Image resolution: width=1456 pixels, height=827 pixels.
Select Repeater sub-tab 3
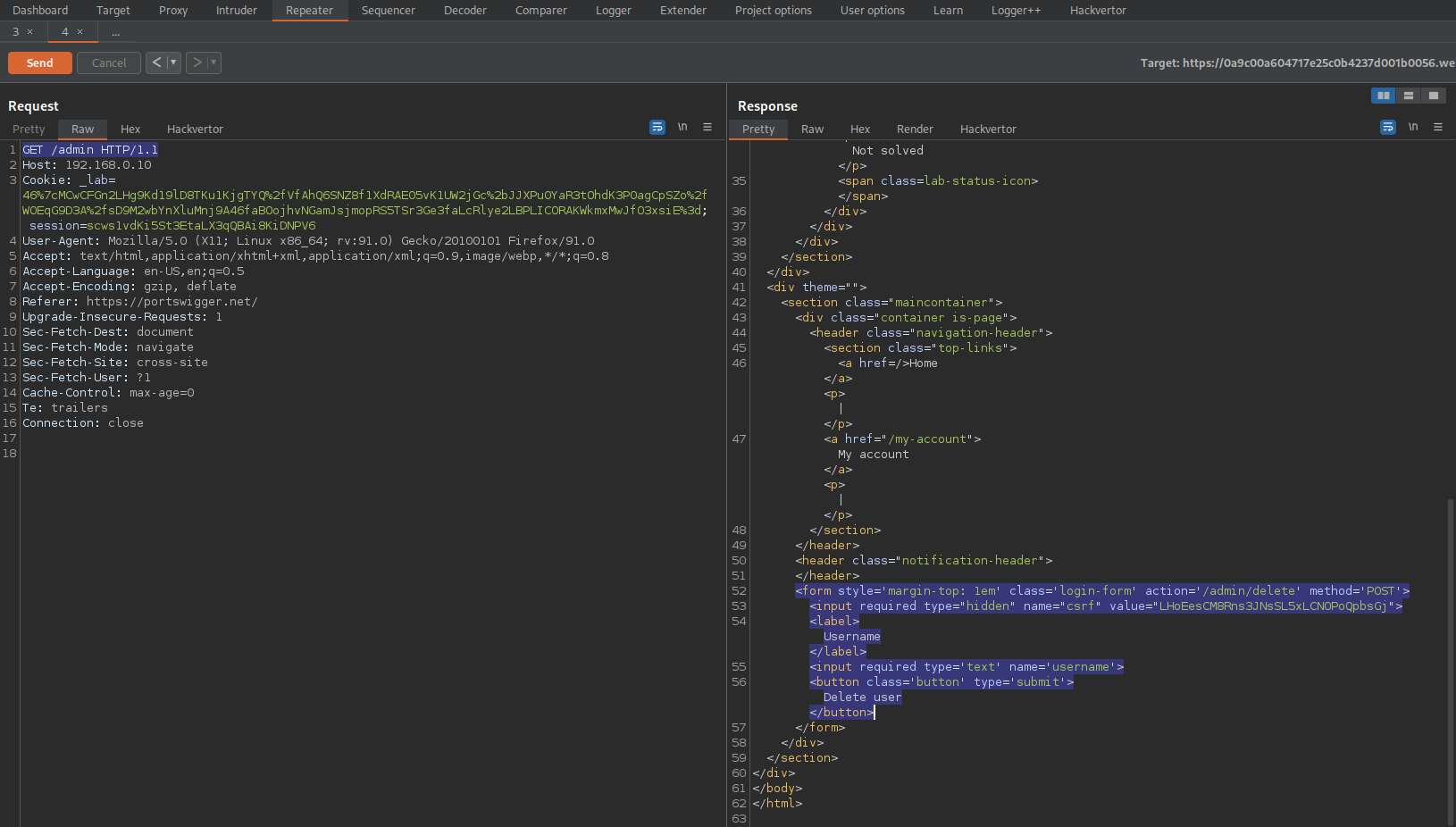15,32
